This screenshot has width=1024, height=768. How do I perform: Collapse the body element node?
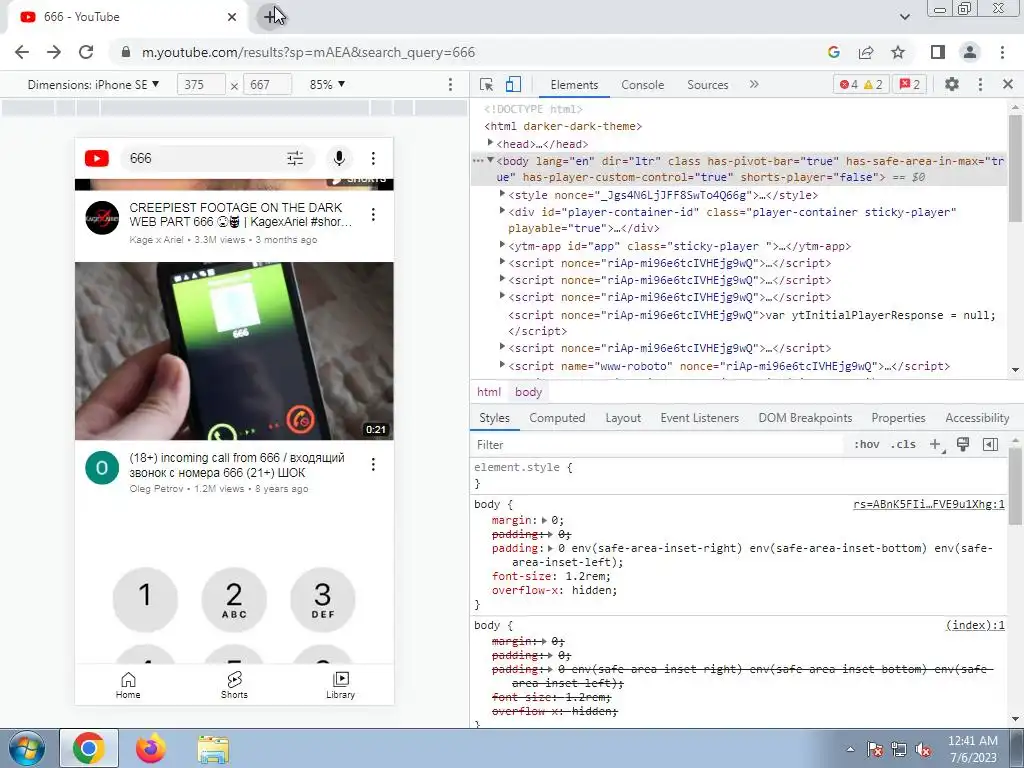[490, 161]
